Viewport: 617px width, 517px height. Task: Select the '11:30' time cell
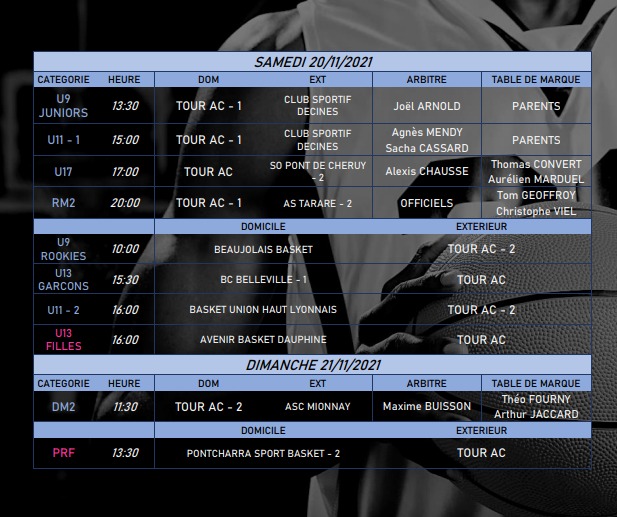[125, 406]
